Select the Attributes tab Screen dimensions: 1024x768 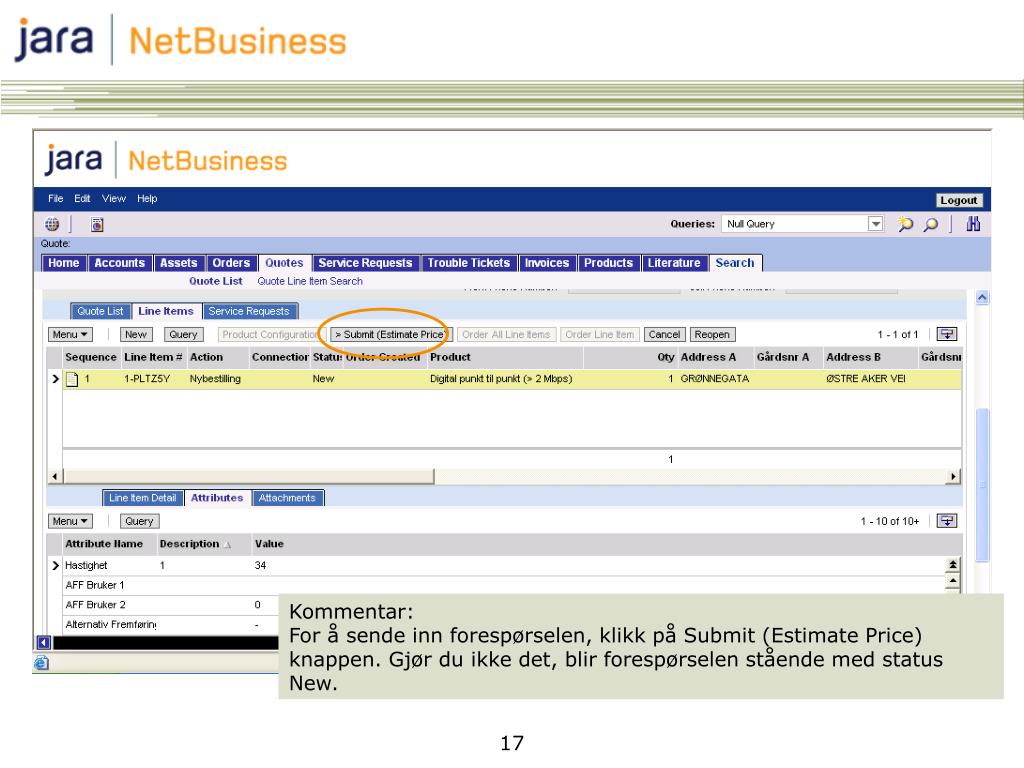[x=217, y=498]
